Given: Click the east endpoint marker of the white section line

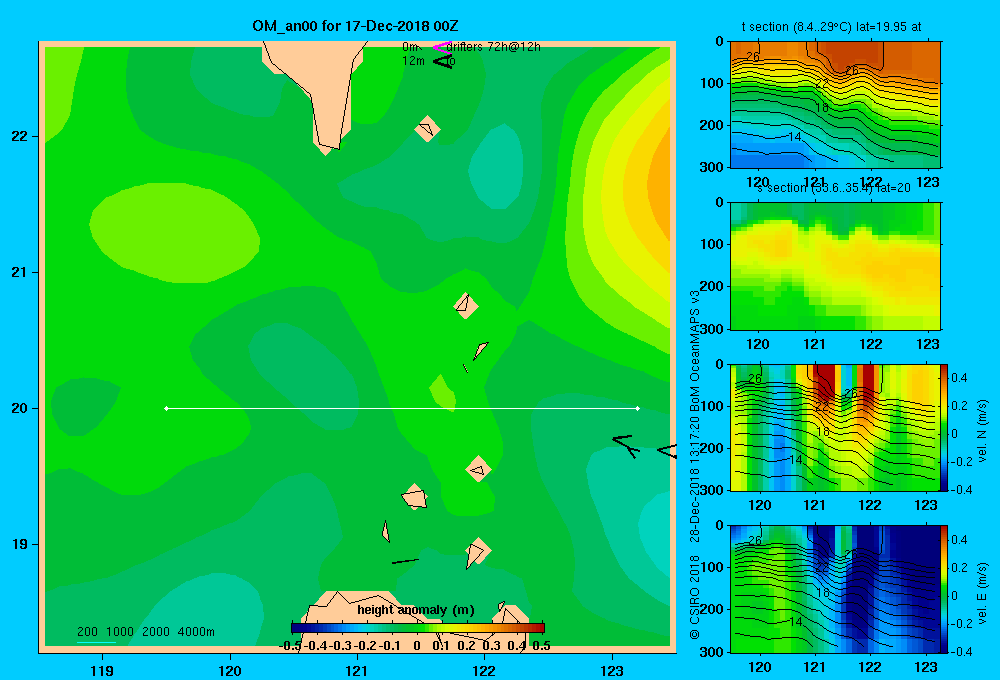Looking at the screenshot, I should coord(638,408).
